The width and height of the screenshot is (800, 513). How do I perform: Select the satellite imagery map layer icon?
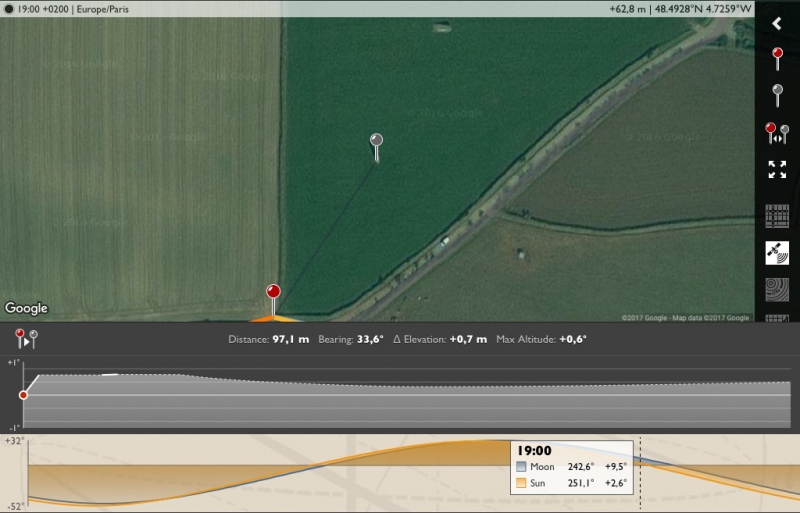click(x=777, y=253)
